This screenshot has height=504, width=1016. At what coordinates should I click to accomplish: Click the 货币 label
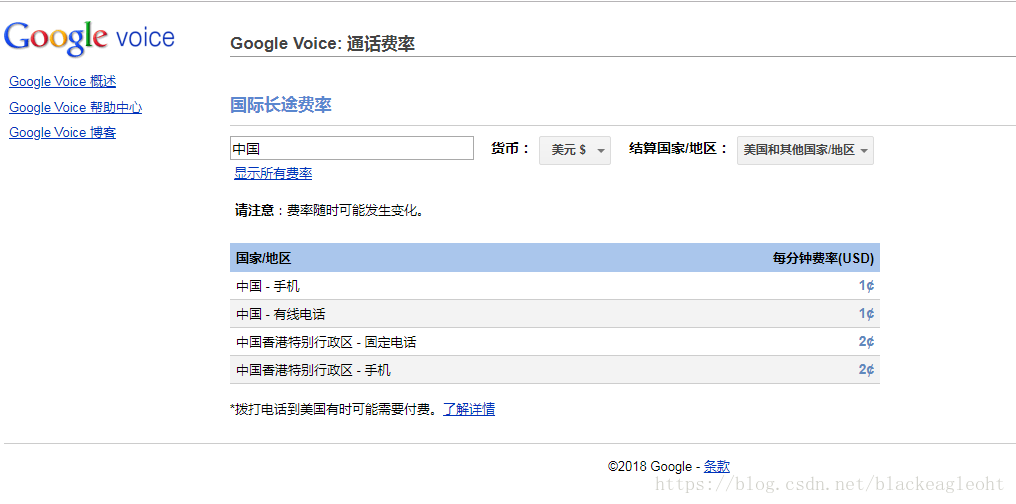coord(511,148)
